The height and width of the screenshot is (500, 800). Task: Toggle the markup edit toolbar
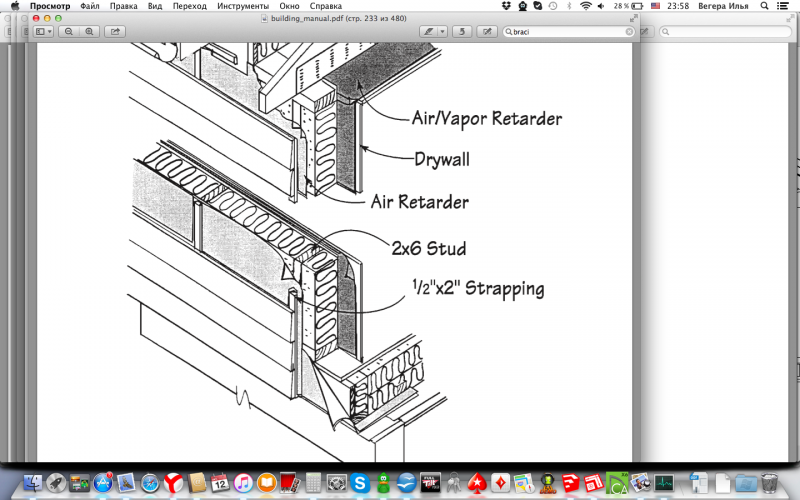tap(487, 32)
